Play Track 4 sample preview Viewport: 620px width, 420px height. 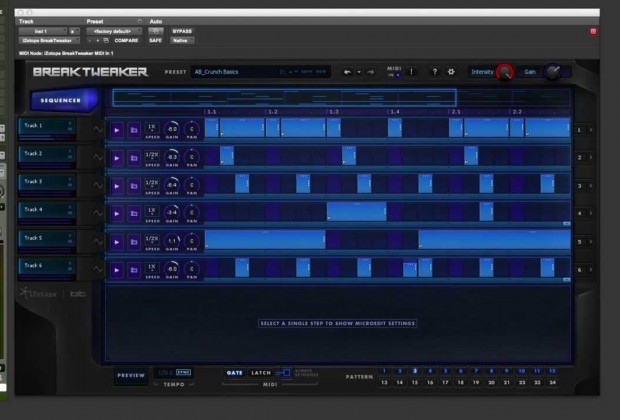click(117, 214)
